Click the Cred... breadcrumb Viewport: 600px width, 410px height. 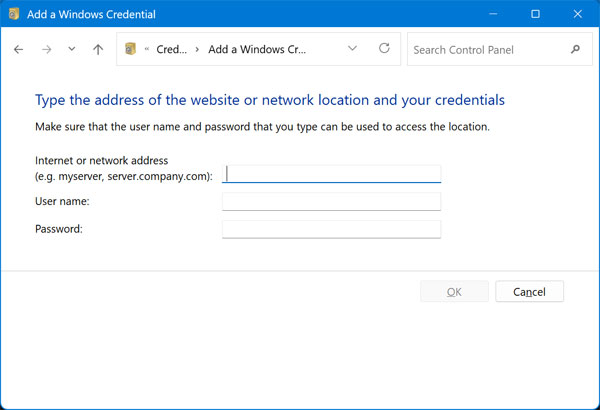click(x=171, y=49)
